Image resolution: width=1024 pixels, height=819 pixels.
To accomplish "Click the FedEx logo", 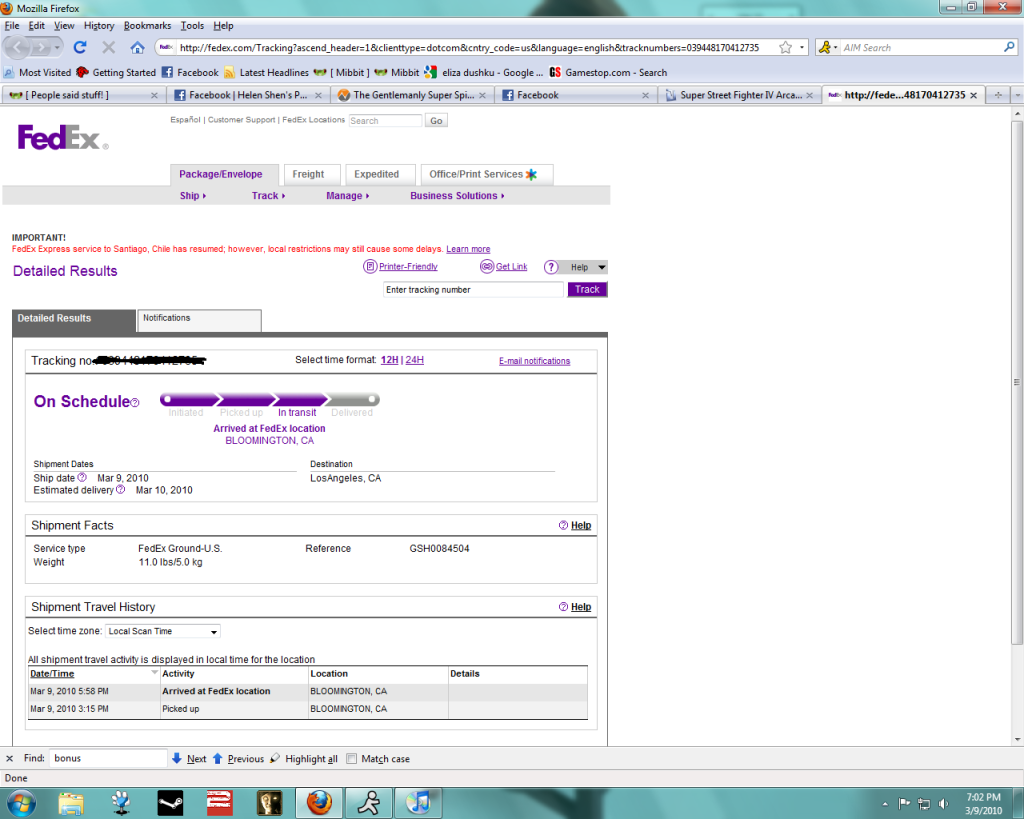I will point(63,137).
